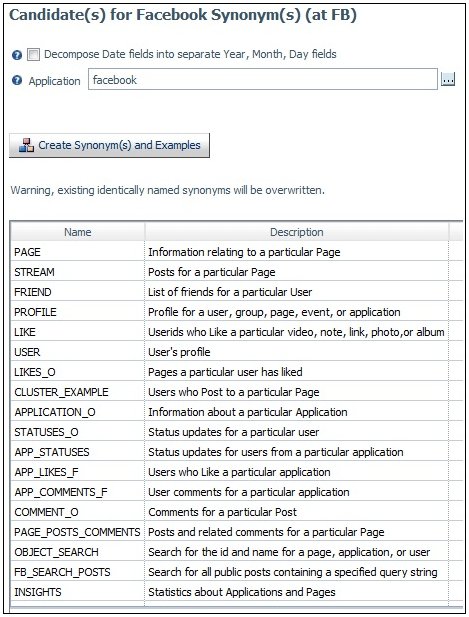Select the OBJECT_SEARCH candidate
This screenshot has height=617, width=469.
[x=236, y=552]
